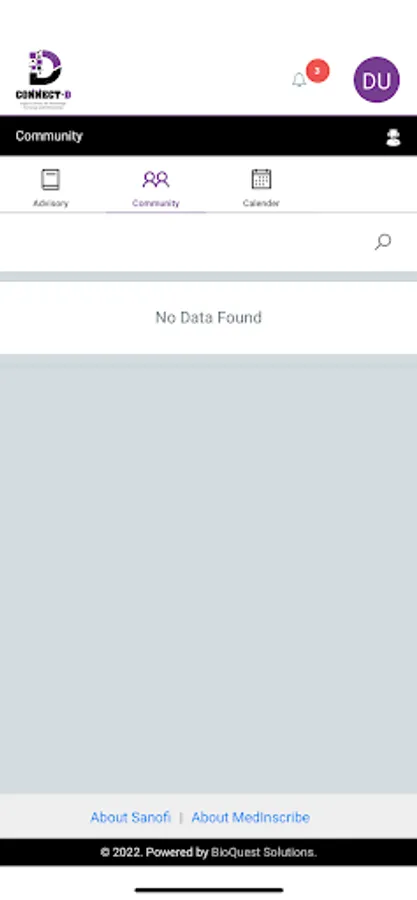The width and height of the screenshot is (417, 900).
Task: Switch to the Advisory tab label
Action: click(50, 203)
